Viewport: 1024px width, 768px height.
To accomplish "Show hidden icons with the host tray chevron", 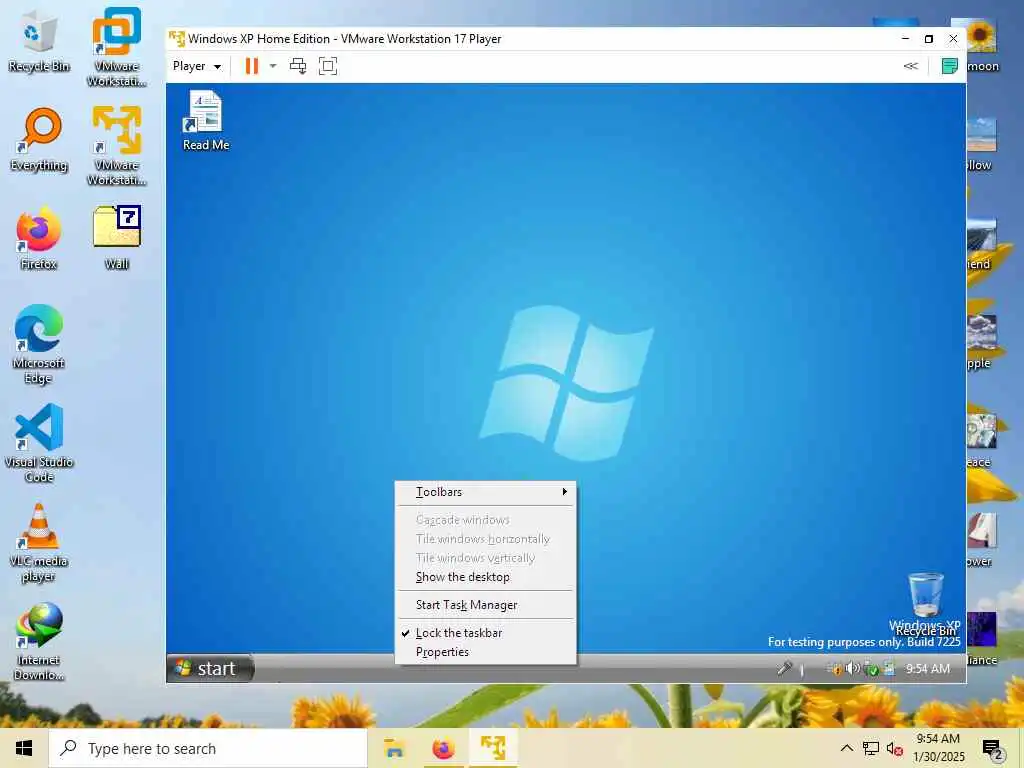I will 846,748.
